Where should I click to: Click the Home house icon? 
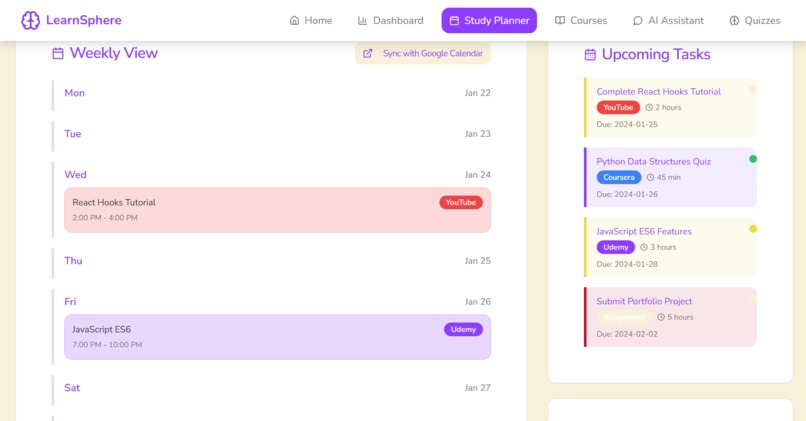click(x=294, y=21)
